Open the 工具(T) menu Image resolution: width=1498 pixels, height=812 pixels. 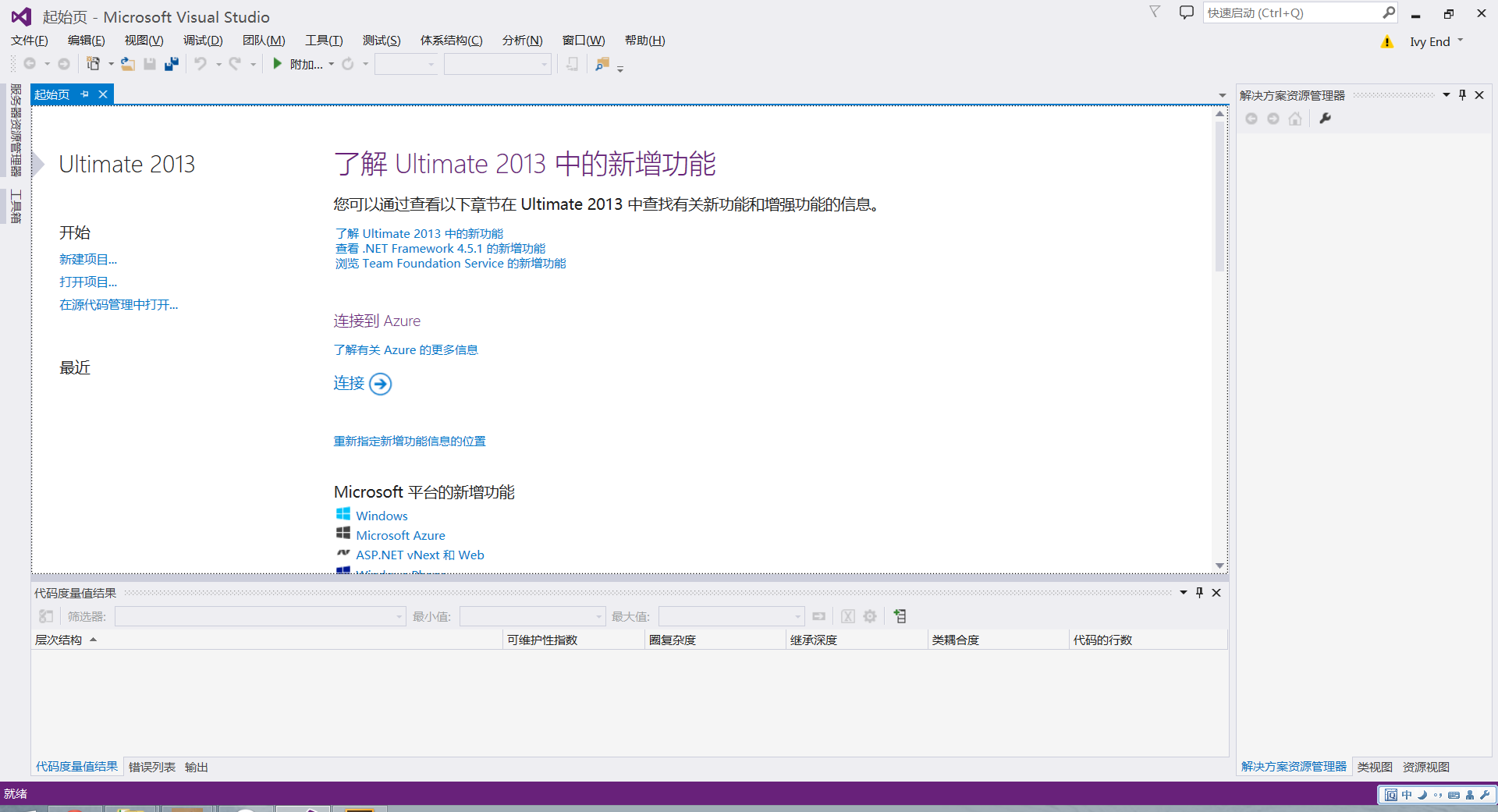click(x=324, y=41)
